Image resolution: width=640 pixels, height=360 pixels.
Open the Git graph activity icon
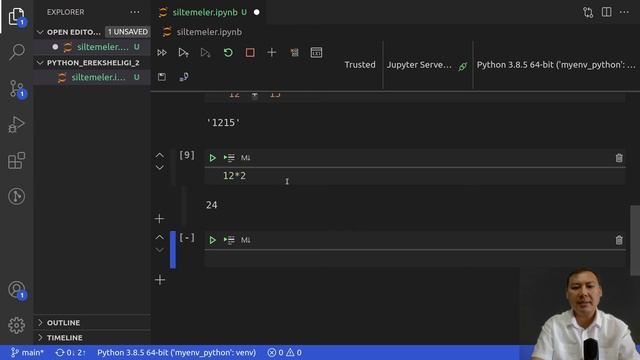tap(16, 196)
